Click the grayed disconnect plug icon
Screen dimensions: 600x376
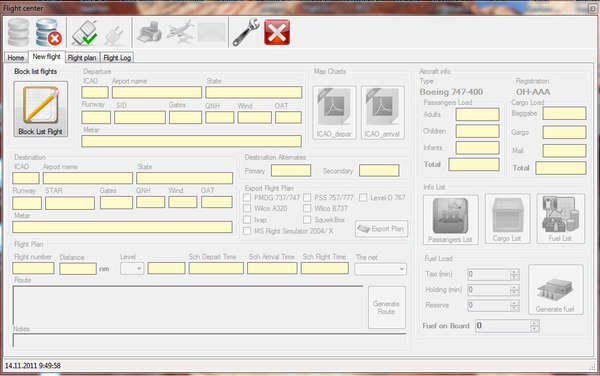tap(114, 36)
